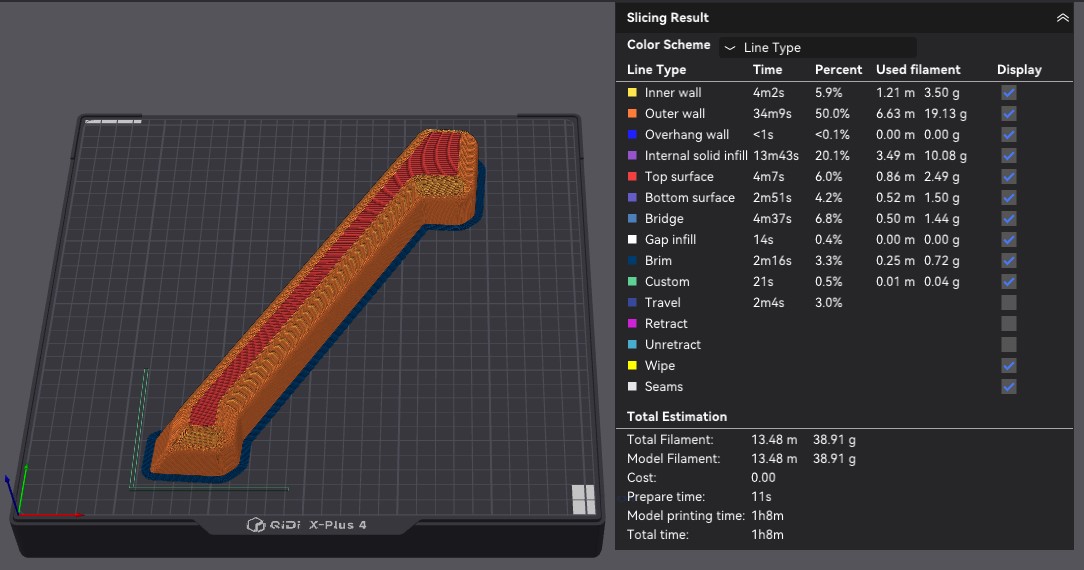Viewport: 1084px width, 570px height.
Task: Toggle Brim visibility checkbox
Action: [x=1009, y=260]
